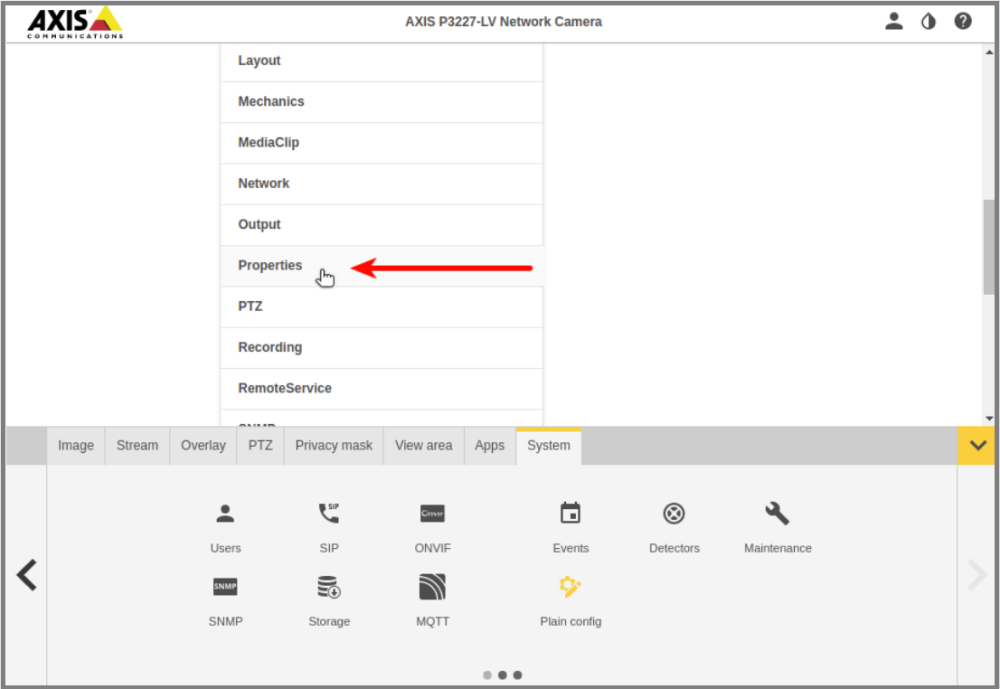Image resolution: width=1000 pixels, height=689 pixels.
Task: Expand the Network parameter group
Action: coord(381,183)
